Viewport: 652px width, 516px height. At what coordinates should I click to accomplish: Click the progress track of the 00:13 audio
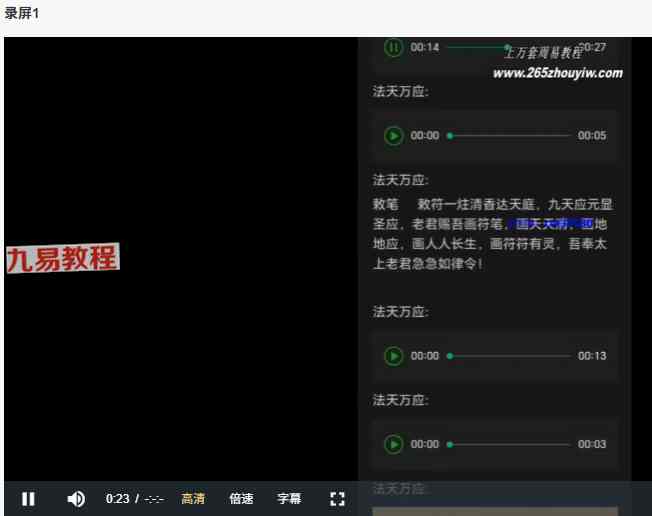[509, 355]
